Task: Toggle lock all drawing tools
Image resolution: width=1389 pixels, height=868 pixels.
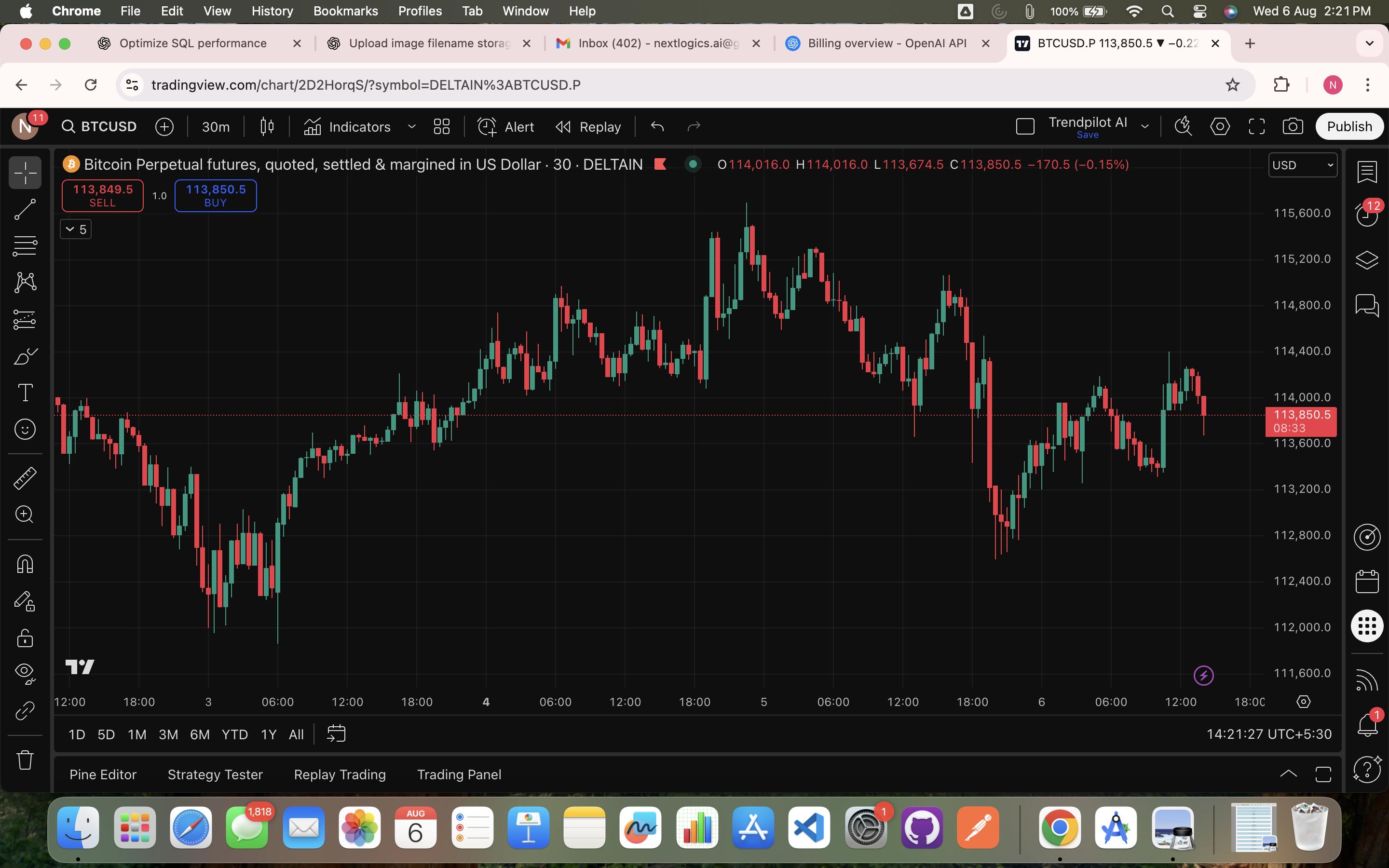Action: coord(25,638)
